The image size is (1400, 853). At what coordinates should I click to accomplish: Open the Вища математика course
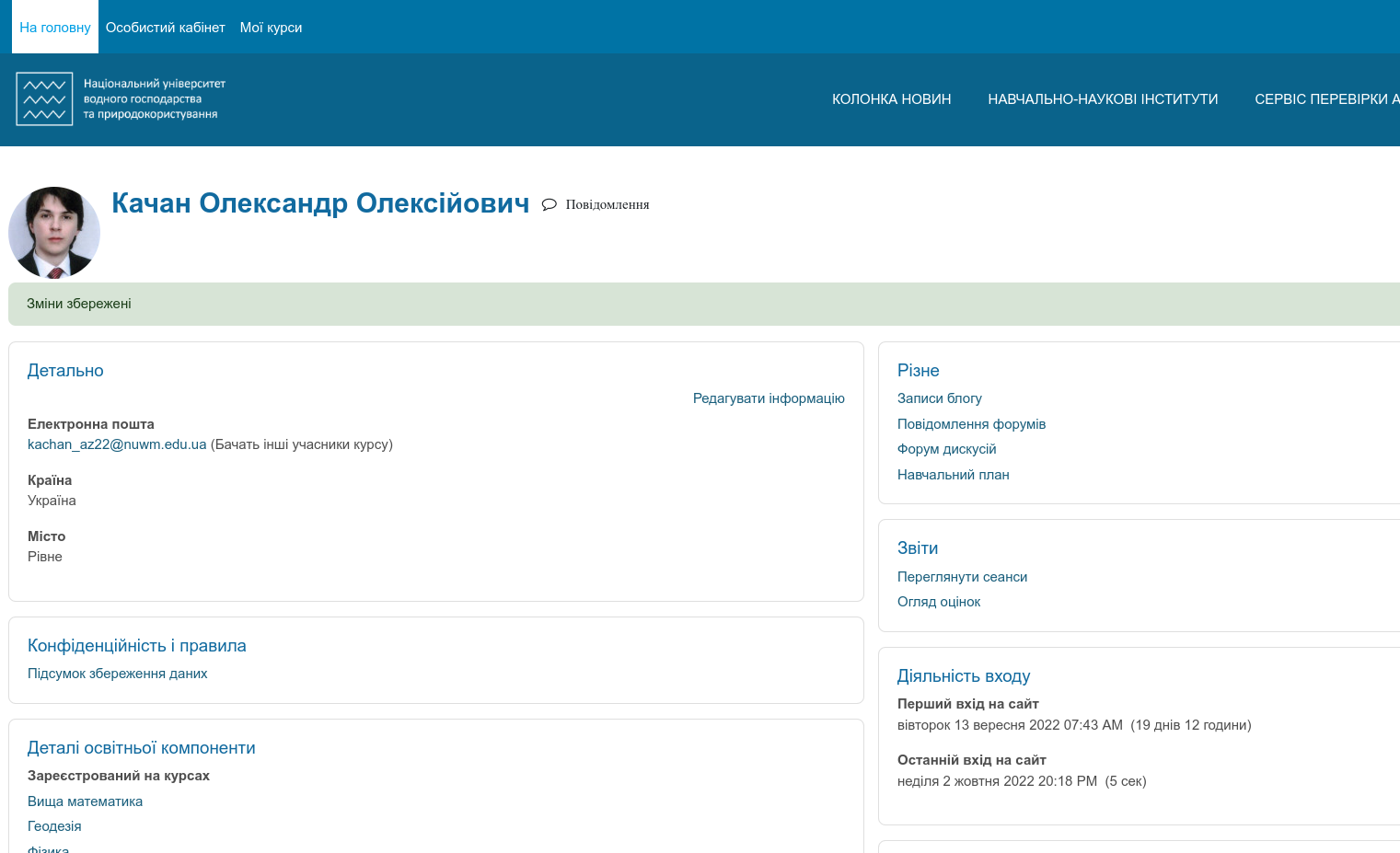[85, 801]
